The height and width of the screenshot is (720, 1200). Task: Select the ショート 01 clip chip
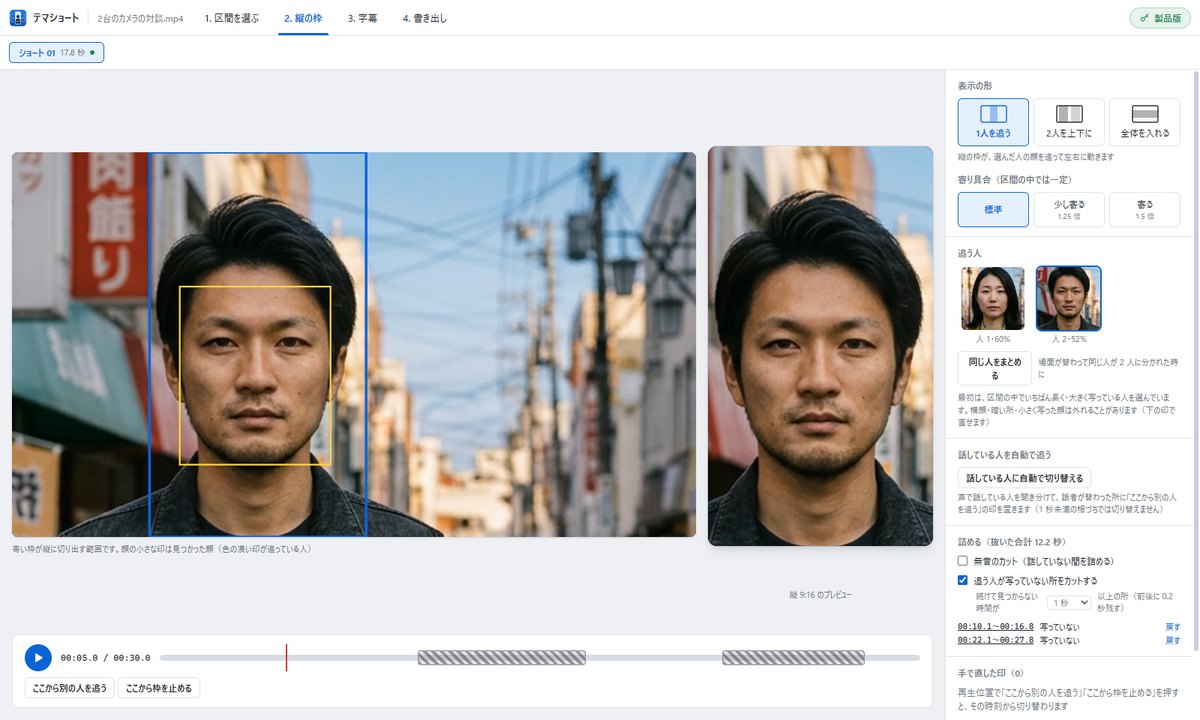57,52
